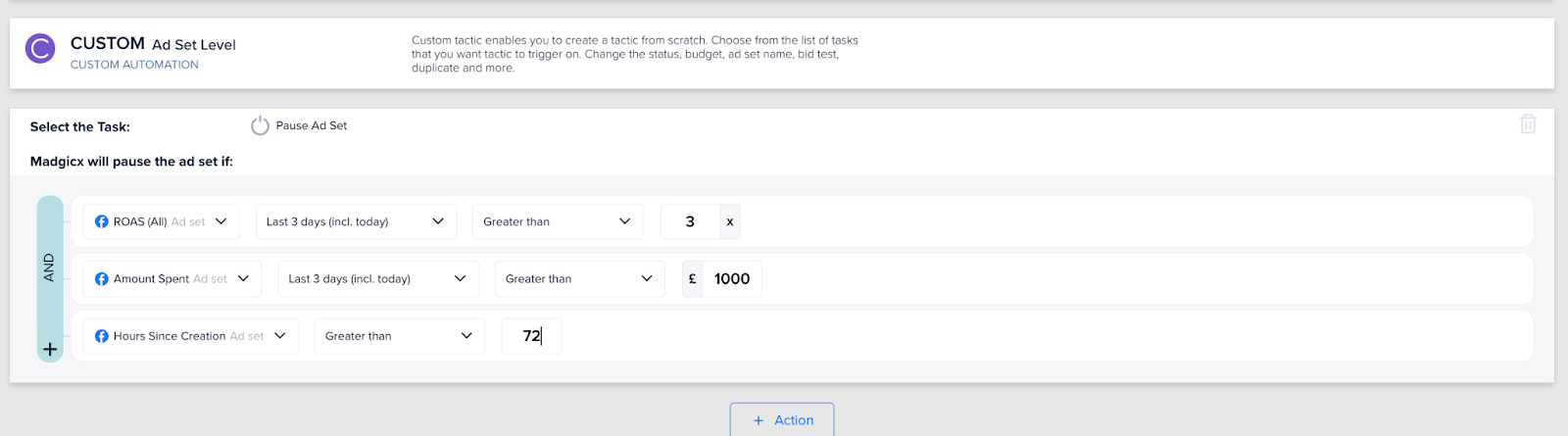Click the amount field showing 1000
The image size is (1568, 436).
pyautogui.click(x=732, y=278)
